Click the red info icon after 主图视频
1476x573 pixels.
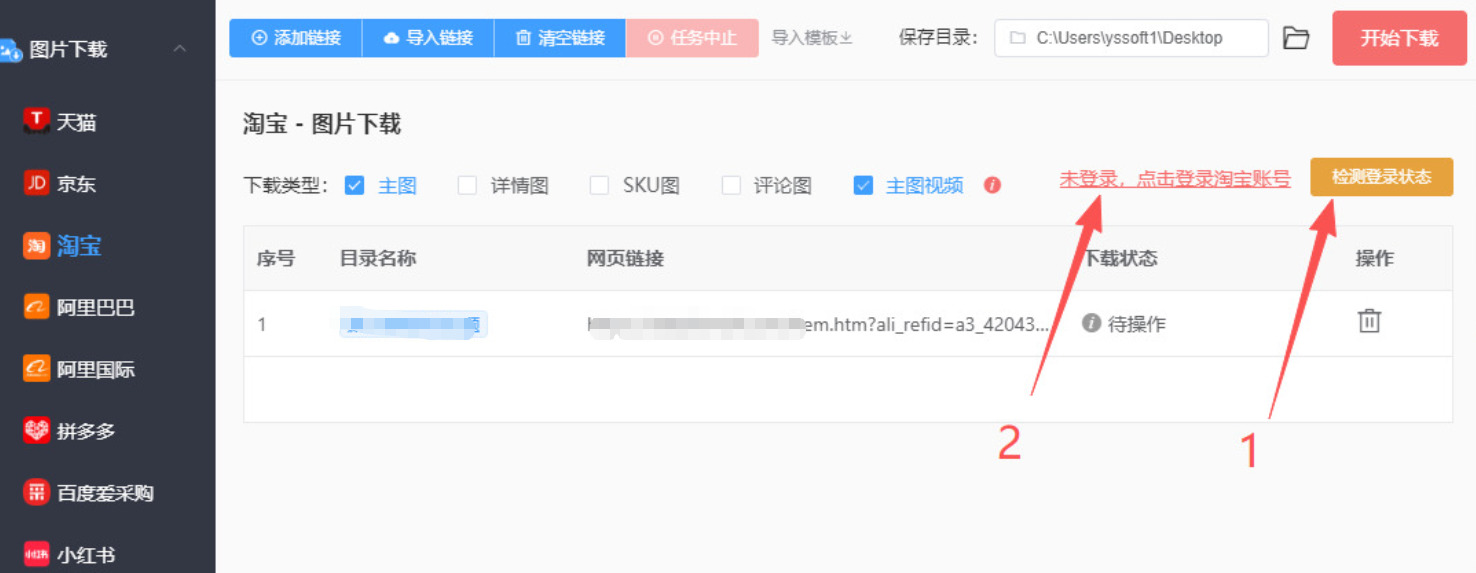pyautogui.click(x=992, y=185)
